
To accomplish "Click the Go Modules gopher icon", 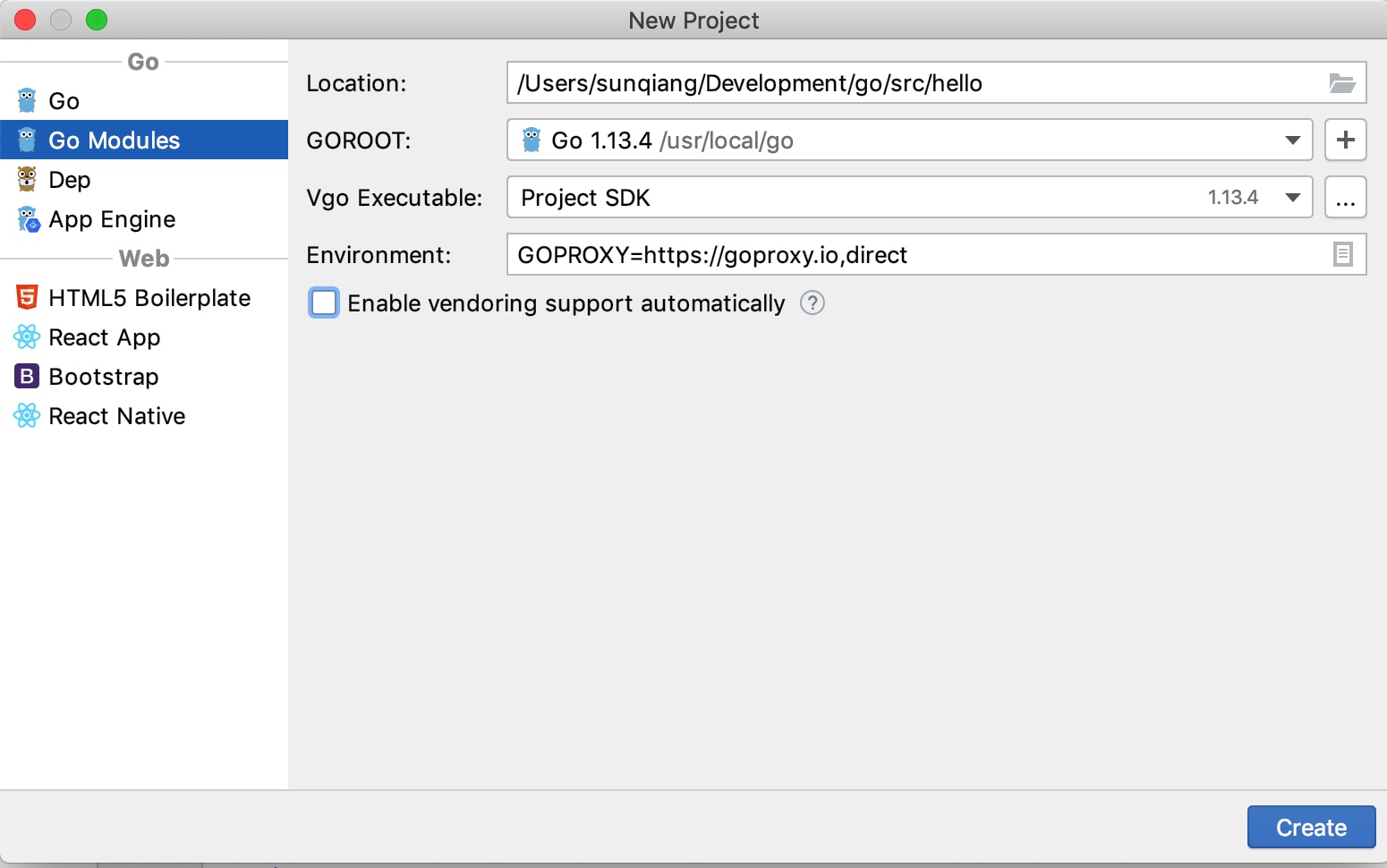I will pyautogui.click(x=27, y=140).
